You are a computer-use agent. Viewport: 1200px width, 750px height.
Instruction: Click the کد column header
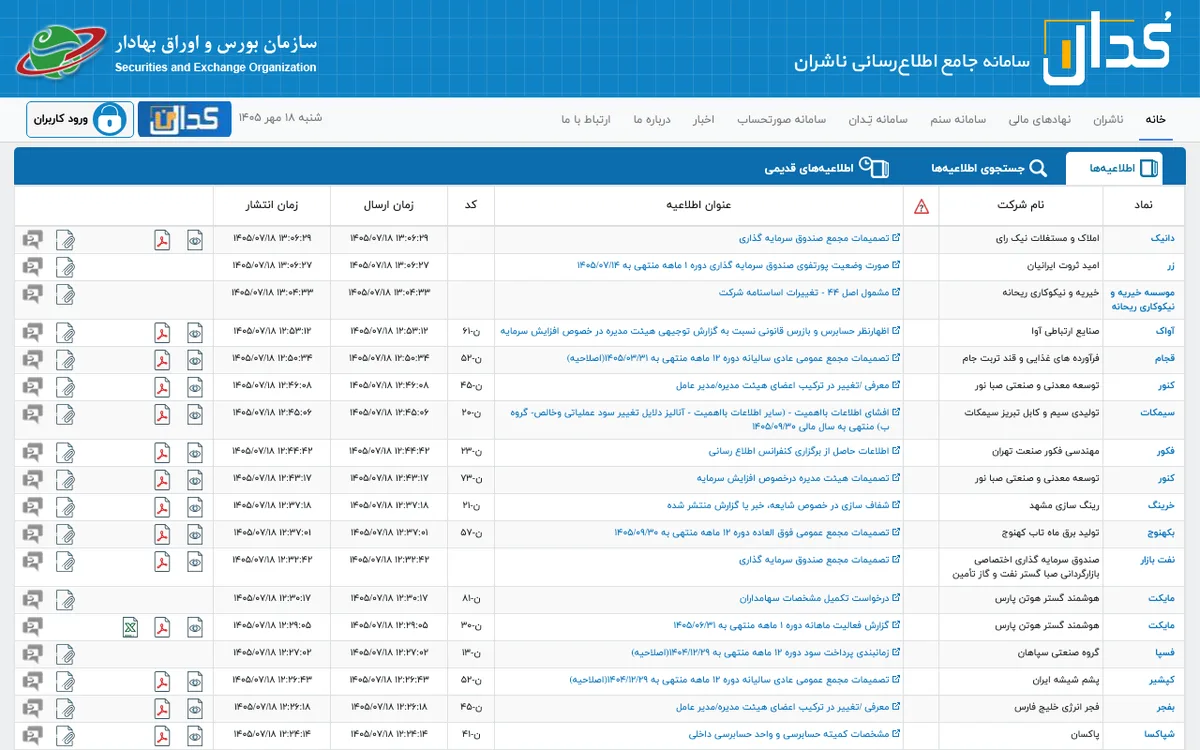point(470,205)
